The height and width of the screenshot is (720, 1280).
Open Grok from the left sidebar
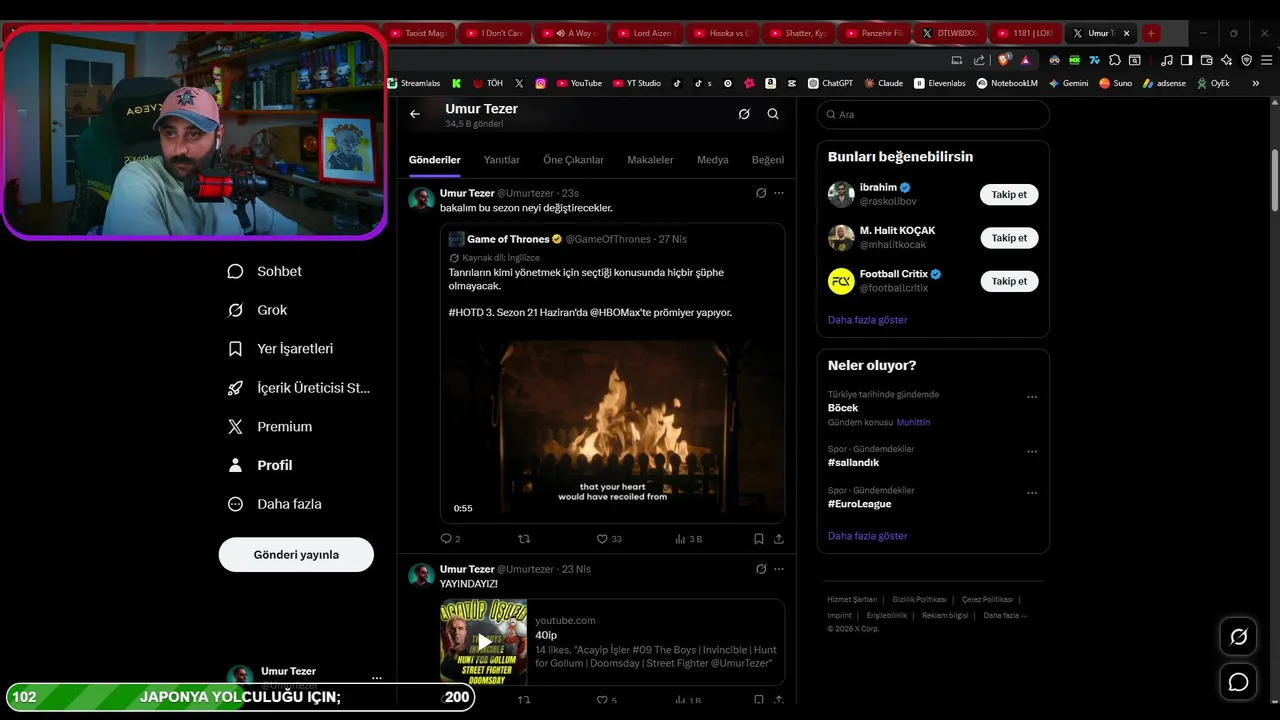pyautogui.click(x=258, y=310)
